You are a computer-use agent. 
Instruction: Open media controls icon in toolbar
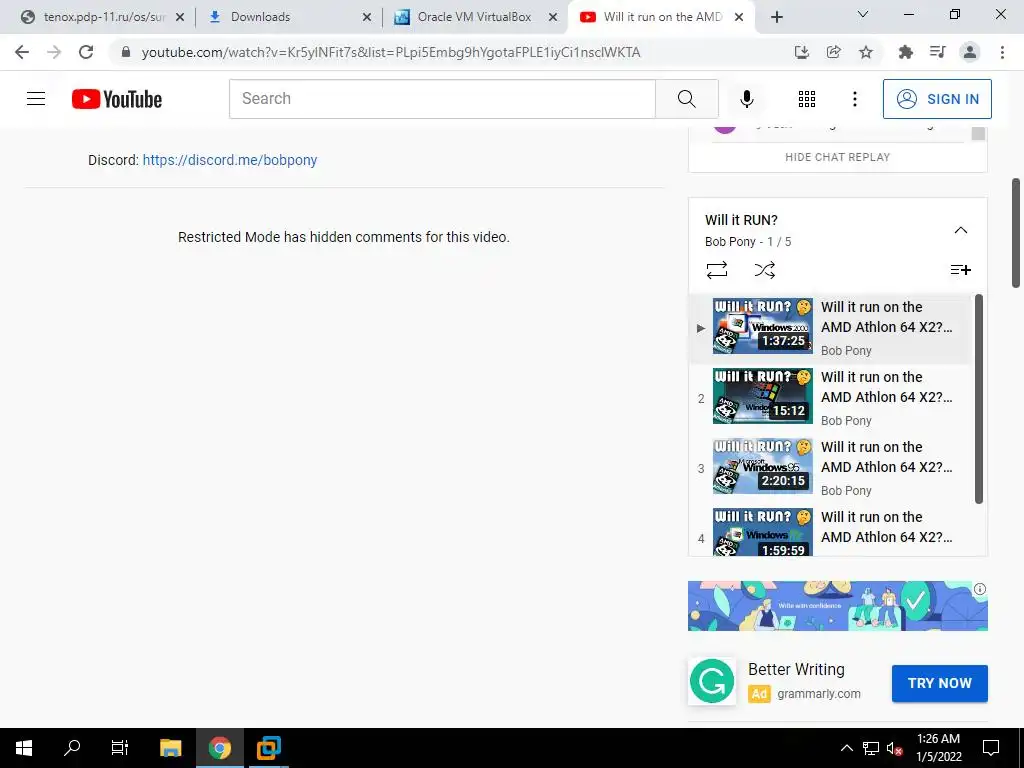tap(937, 52)
